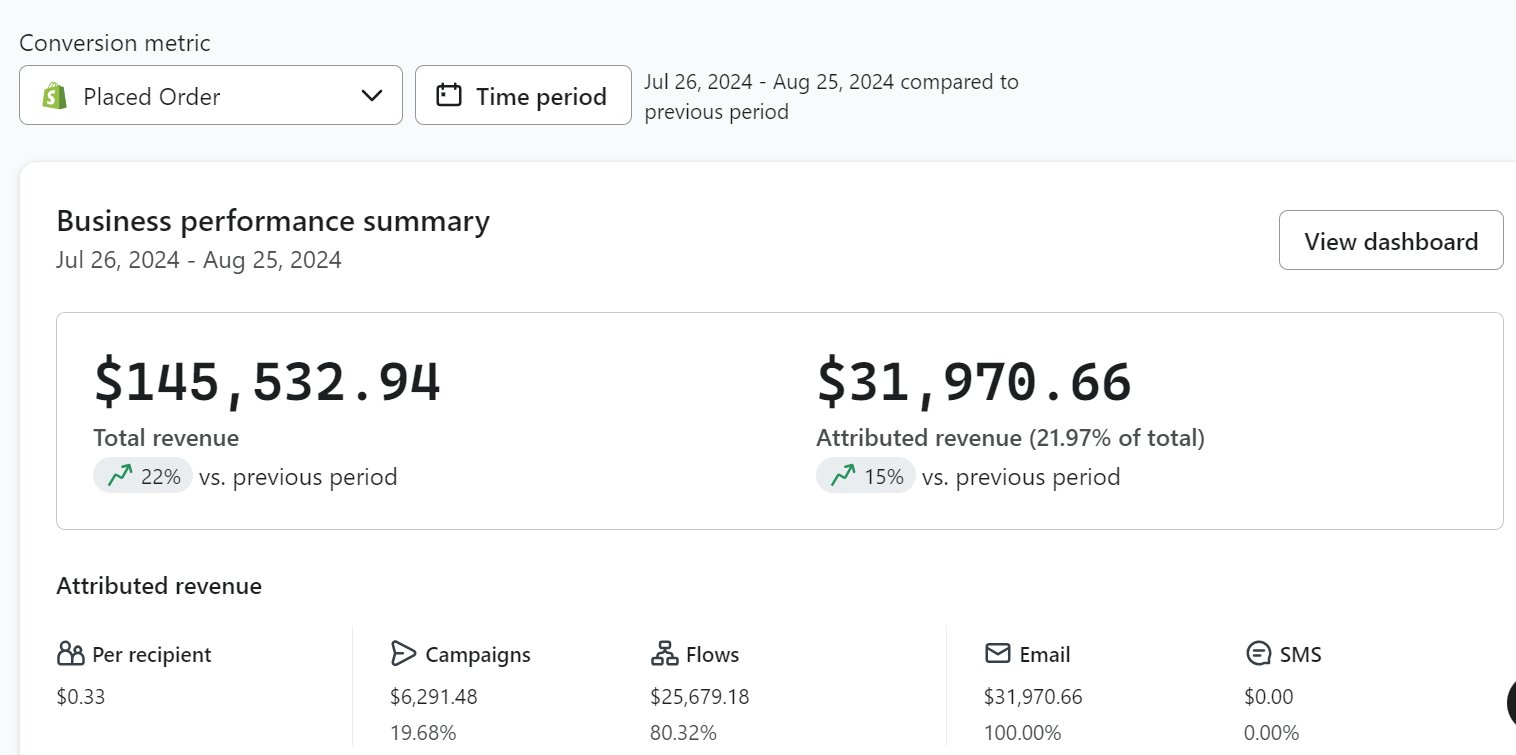This screenshot has width=1516, height=755.
Task: Click the date range text beside Time period
Action: (x=831, y=96)
